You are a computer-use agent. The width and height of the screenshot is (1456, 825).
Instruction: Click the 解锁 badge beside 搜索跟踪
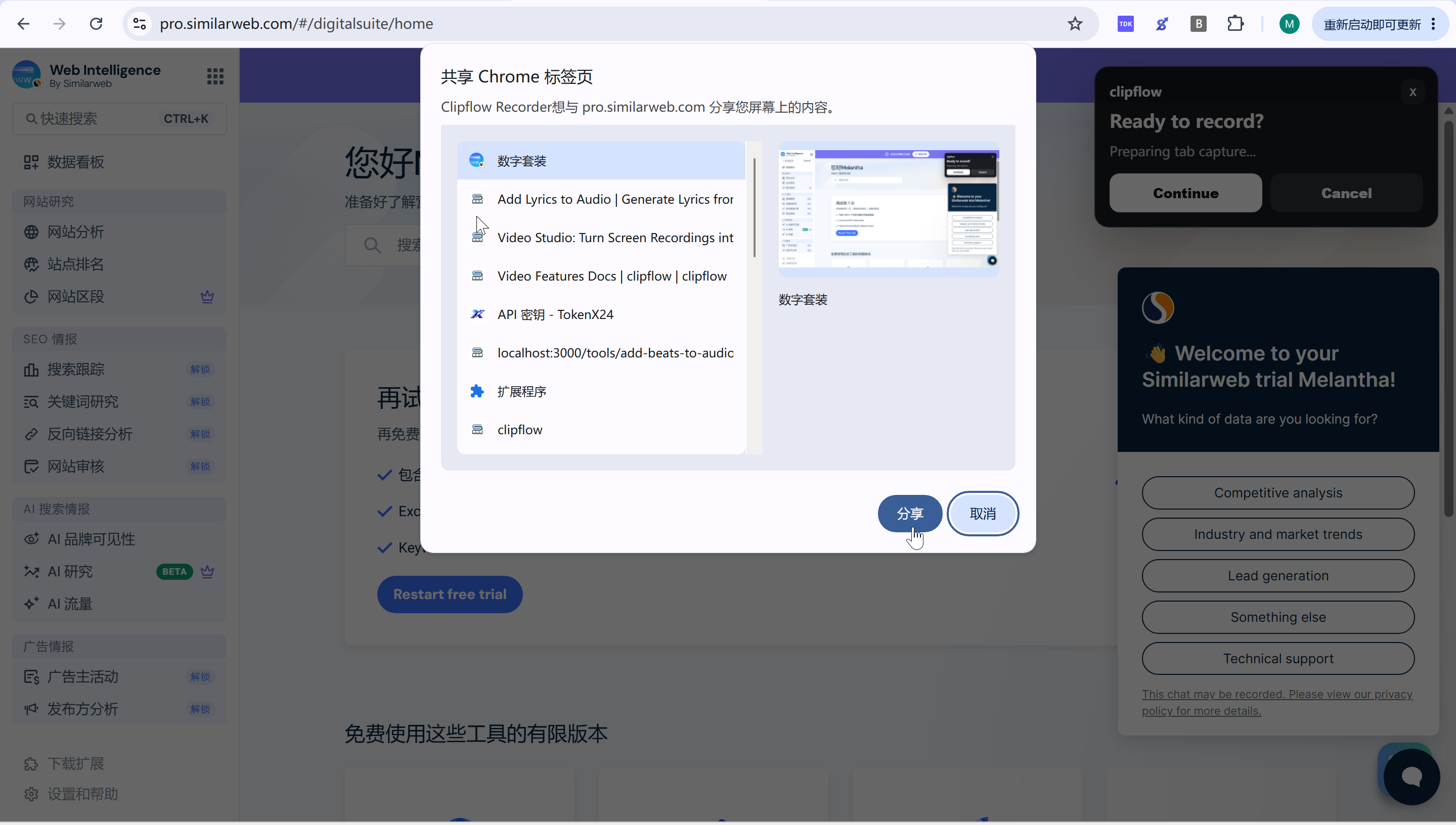click(x=200, y=370)
